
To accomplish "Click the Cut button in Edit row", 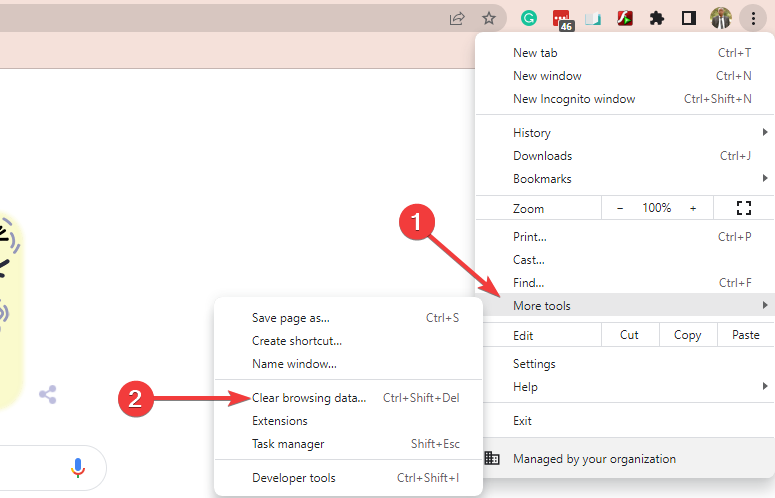I will click(630, 335).
